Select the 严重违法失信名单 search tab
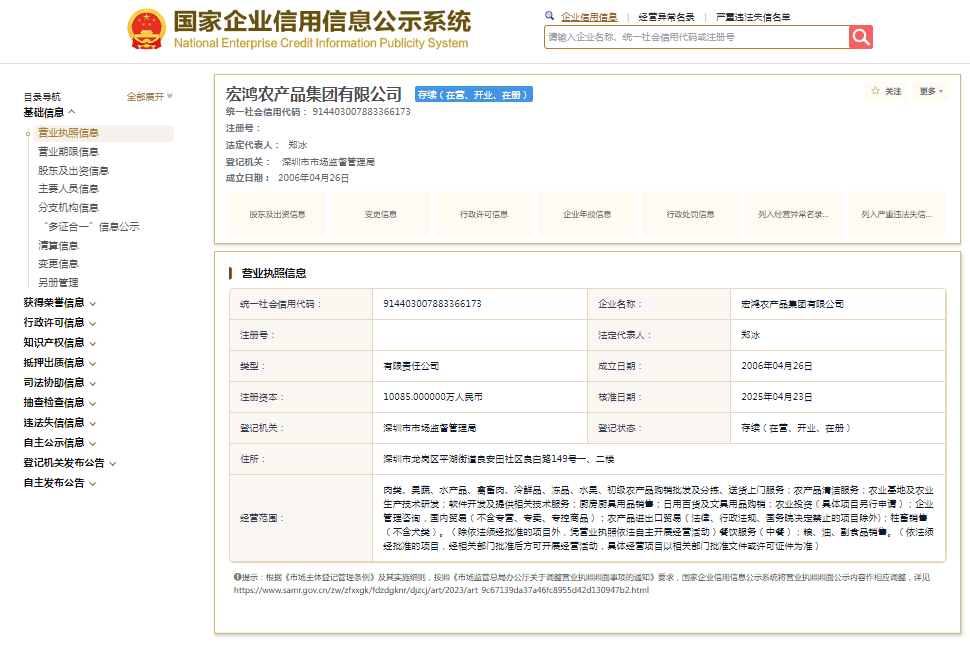Viewport: 970px width, 650px height. coord(753,17)
